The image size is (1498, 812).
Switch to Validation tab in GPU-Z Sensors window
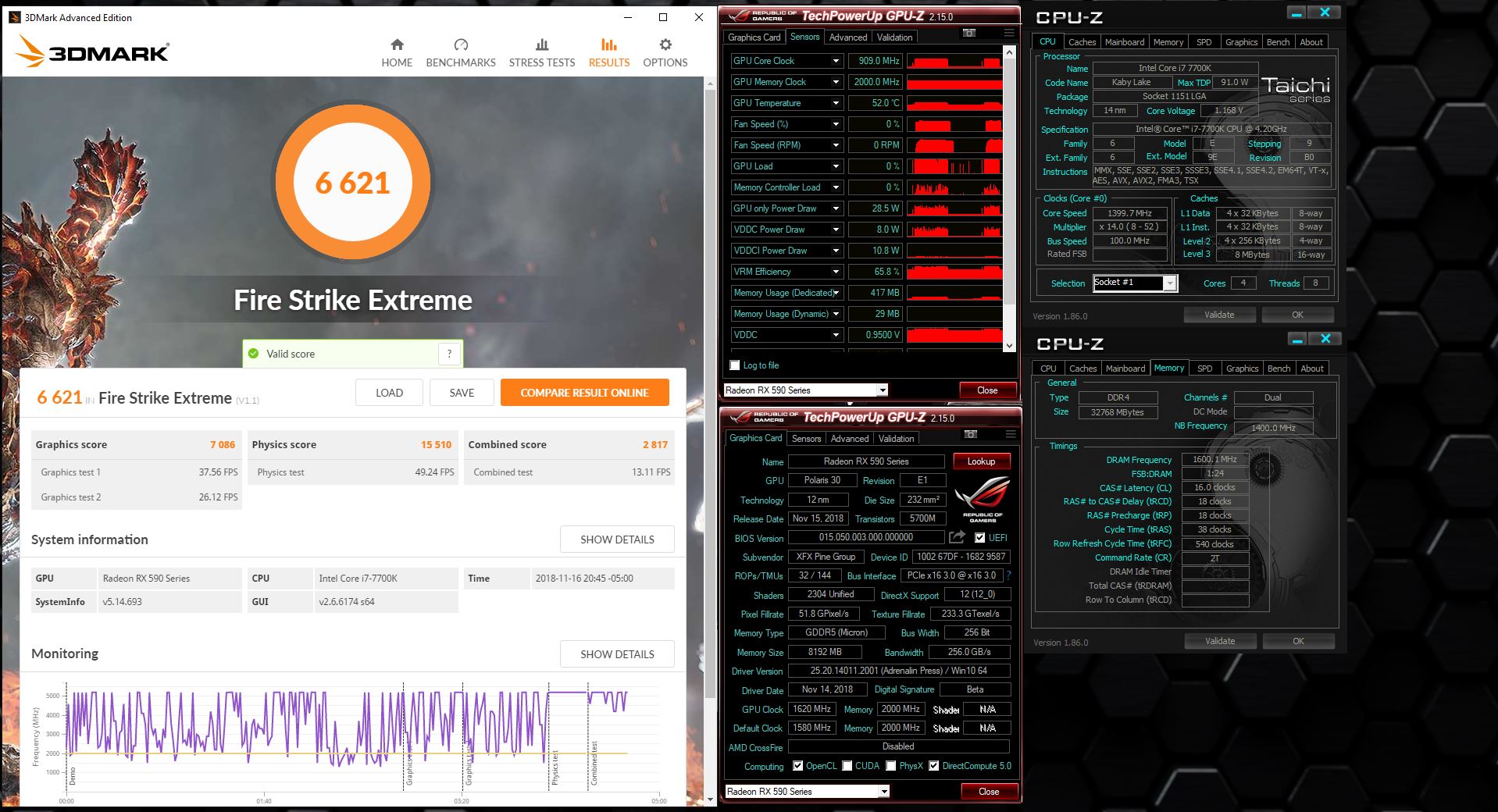pyautogui.click(x=894, y=37)
